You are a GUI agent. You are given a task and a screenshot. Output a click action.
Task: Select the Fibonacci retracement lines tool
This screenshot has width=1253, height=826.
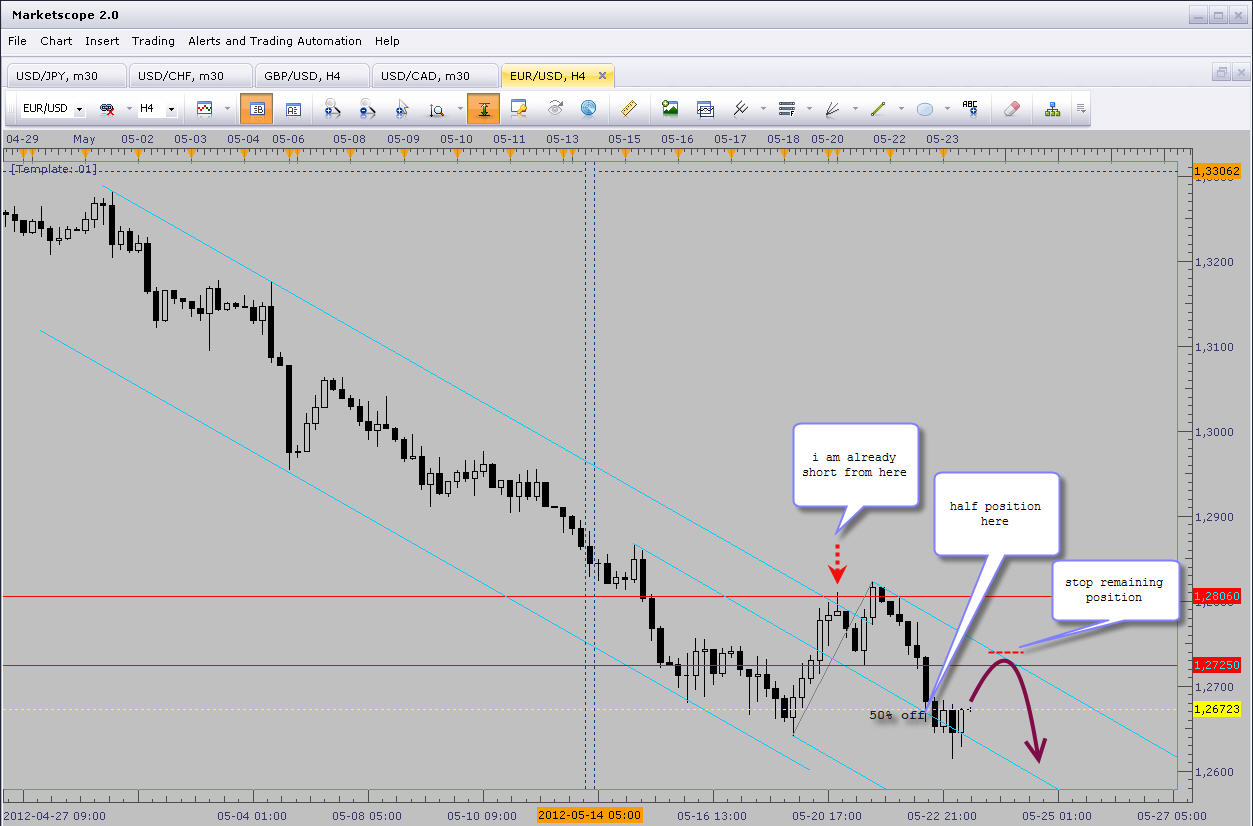[786, 108]
